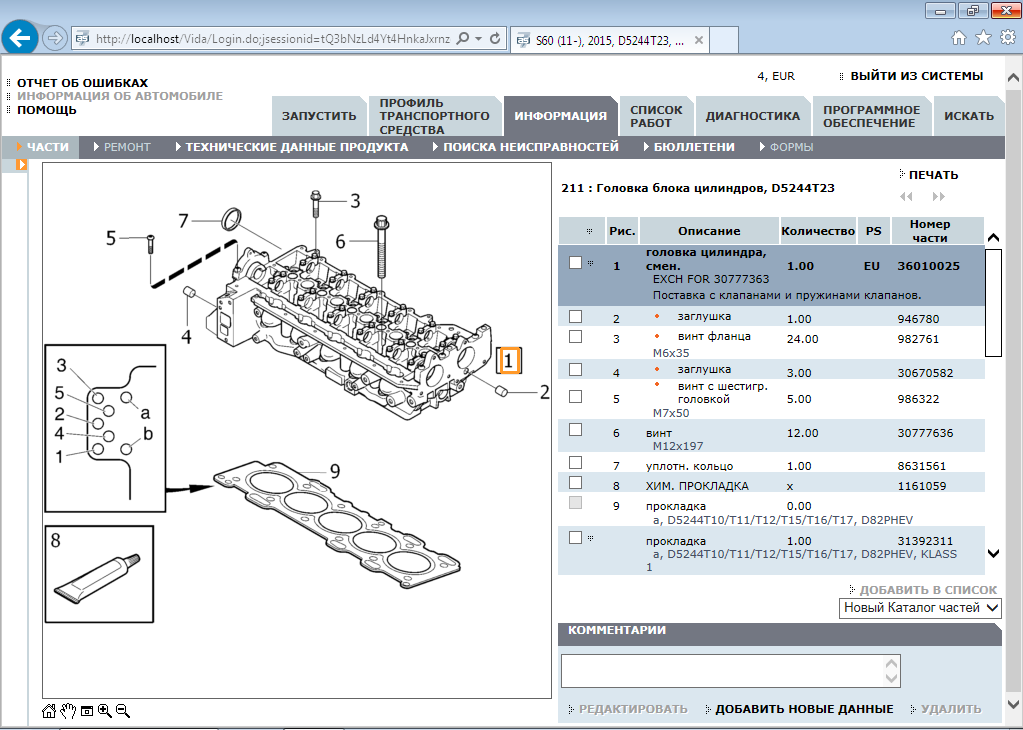Open the Новый Каталог частей dropdown
Viewport: 1023px width, 730px height.
pos(920,608)
